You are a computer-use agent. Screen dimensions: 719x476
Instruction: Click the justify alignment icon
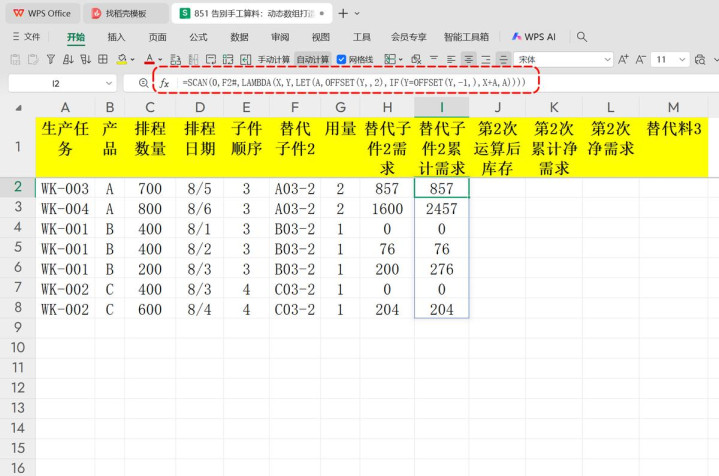click(503, 60)
